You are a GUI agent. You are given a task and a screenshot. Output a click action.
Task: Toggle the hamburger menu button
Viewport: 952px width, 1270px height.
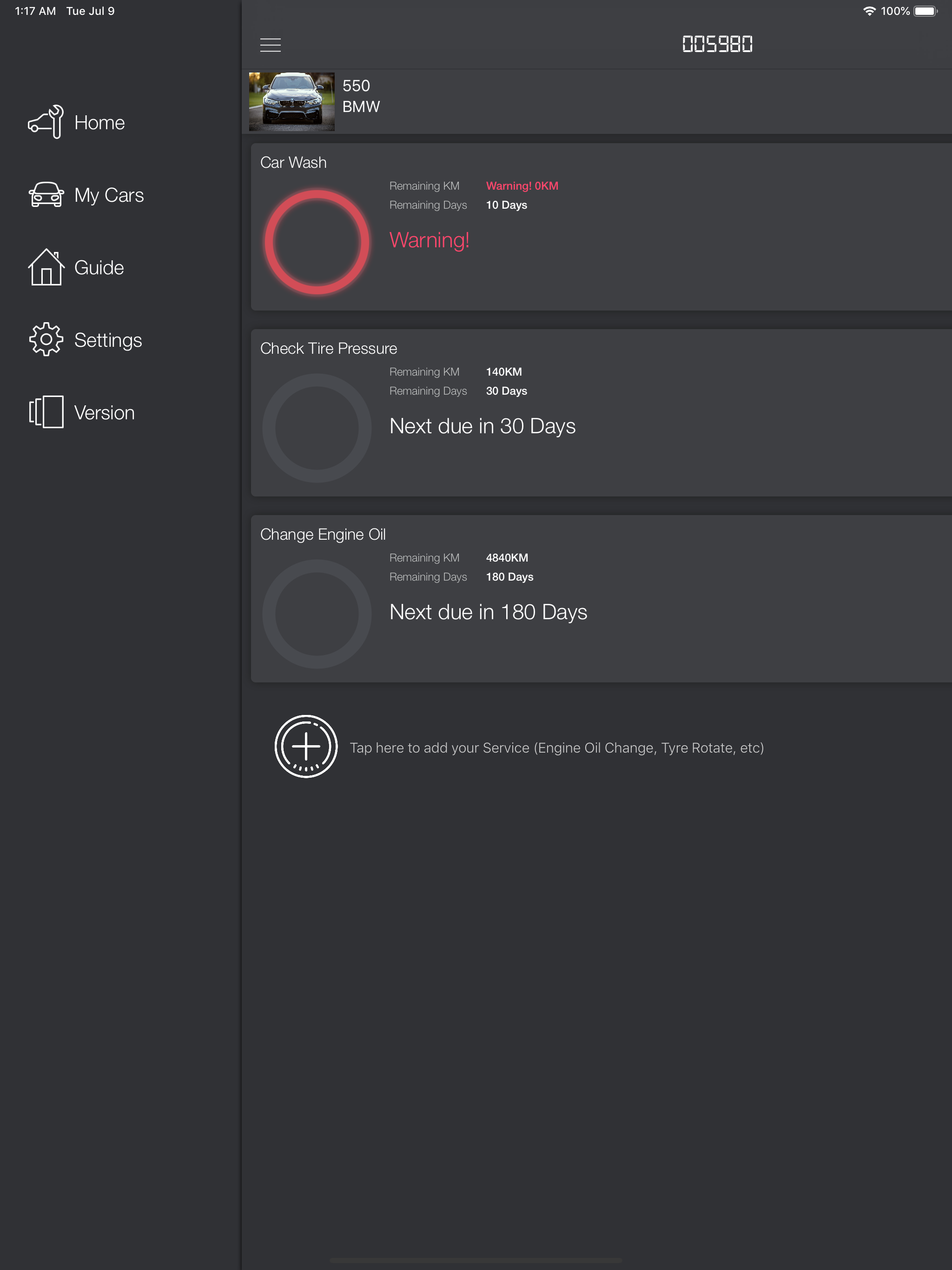coord(271,45)
